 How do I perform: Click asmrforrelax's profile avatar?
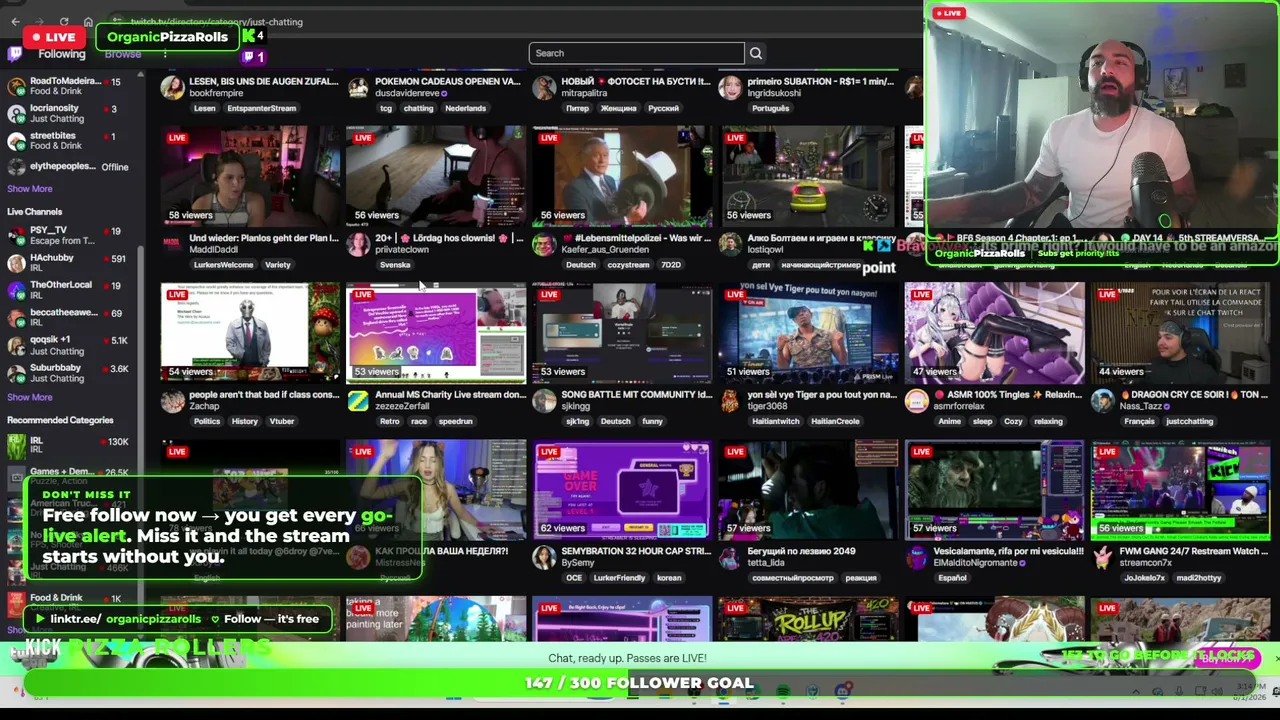[916, 401]
